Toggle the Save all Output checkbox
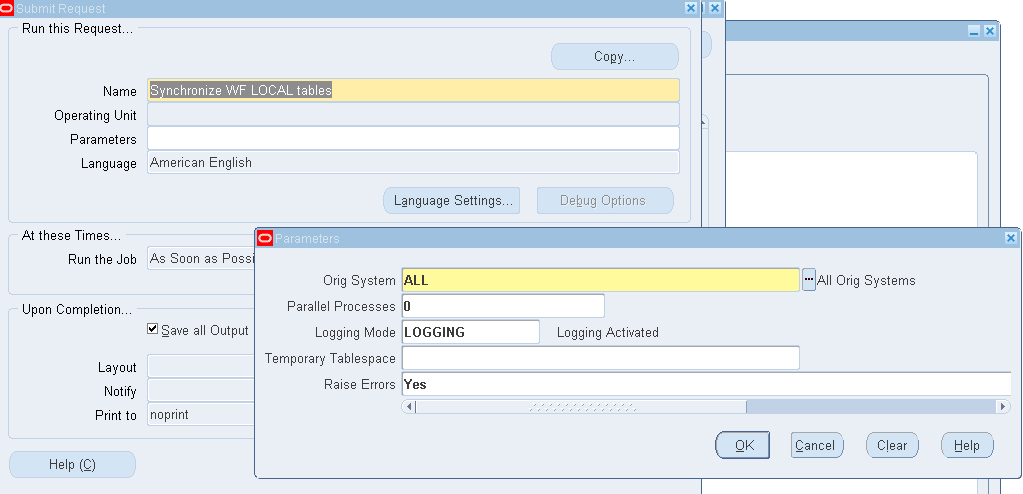Image resolution: width=1023 pixels, height=494 pixels. coord(153,329)
